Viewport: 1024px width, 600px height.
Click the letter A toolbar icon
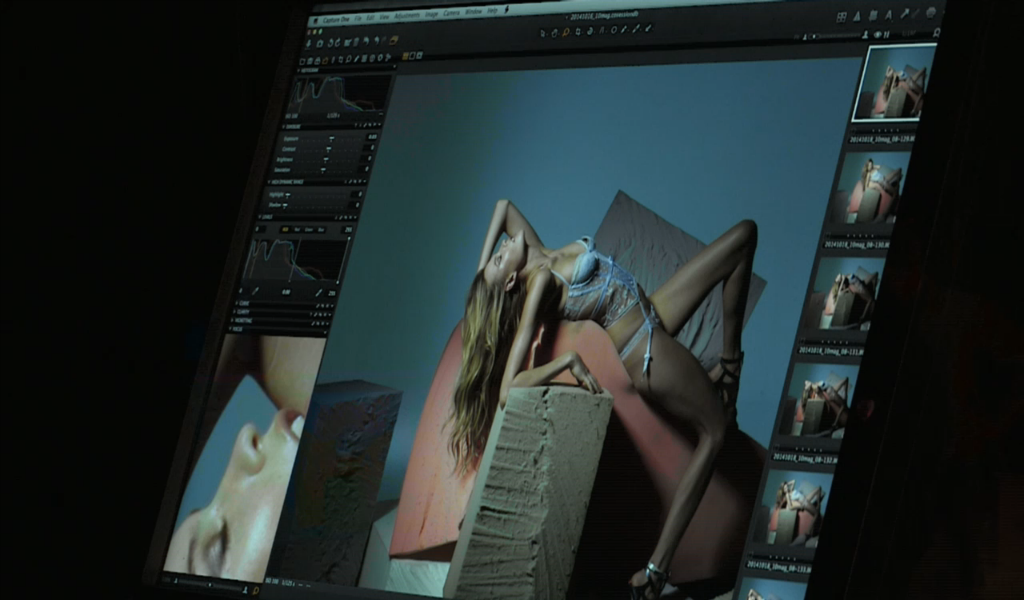tap(889, 14)
